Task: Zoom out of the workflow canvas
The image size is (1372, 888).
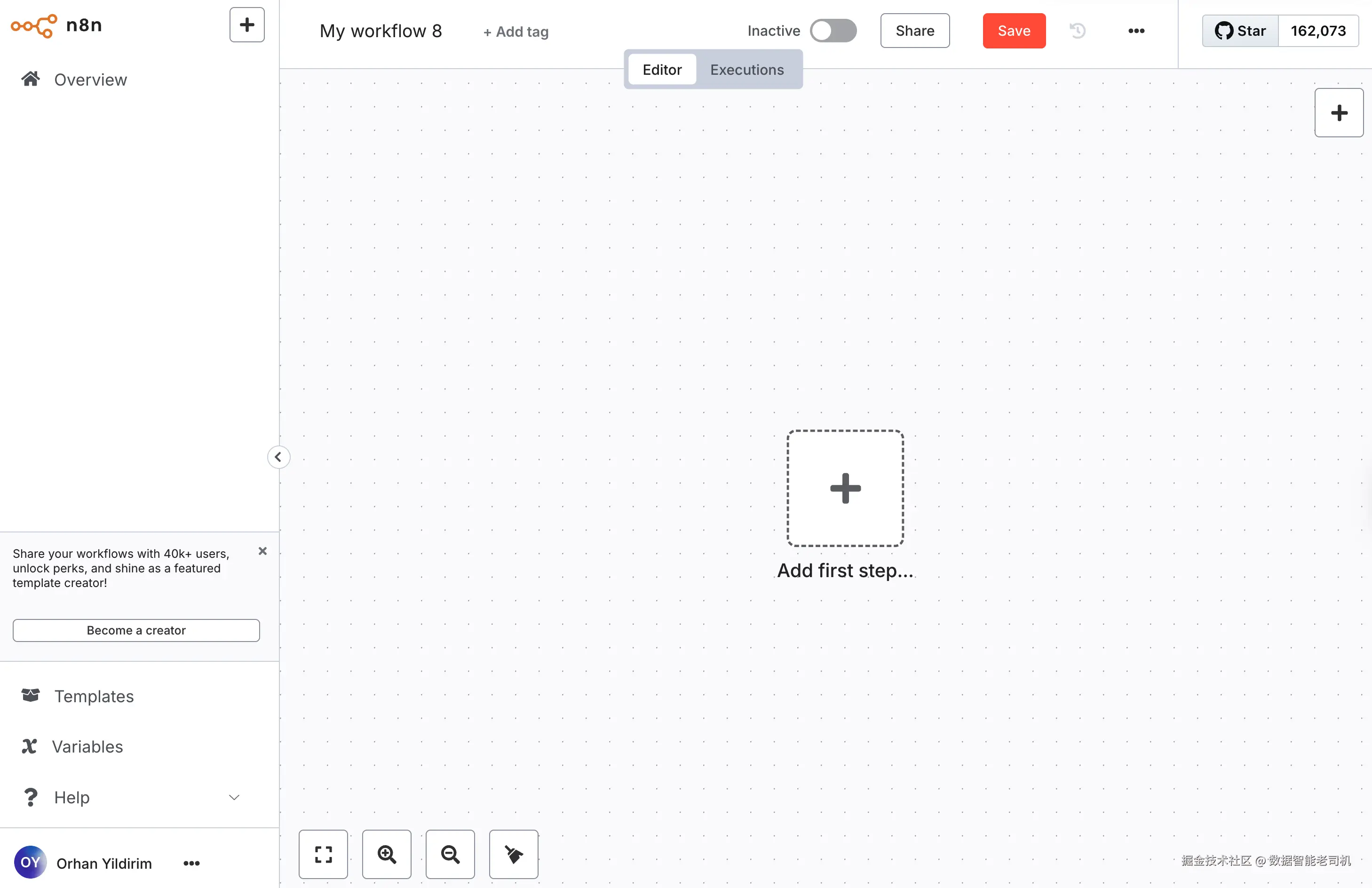Action: [450, 854]
